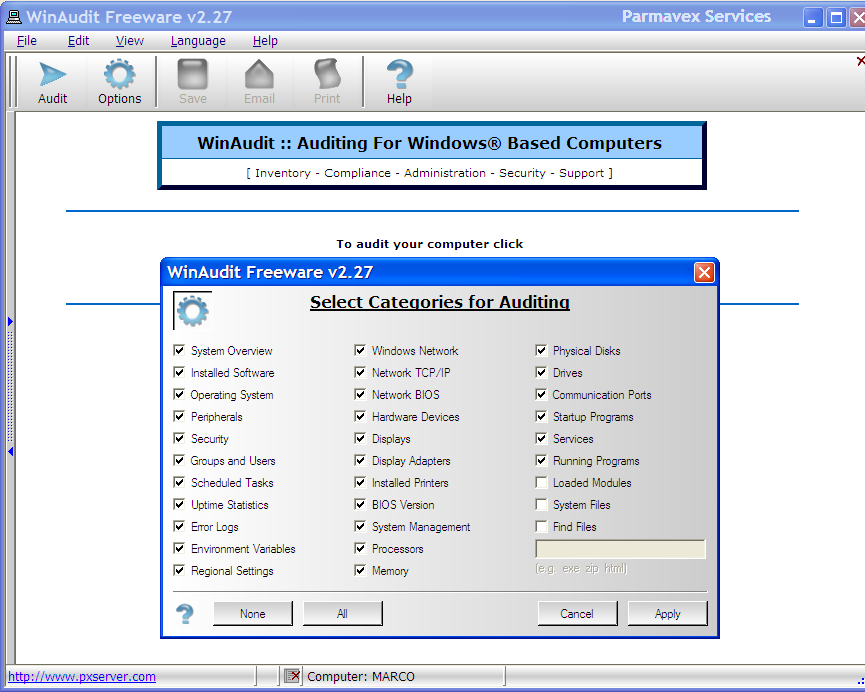Image resolution: width=865 pixels, height=692 pixels.
Task: Uncheck Installed Printers
Action: click(360, 482)
